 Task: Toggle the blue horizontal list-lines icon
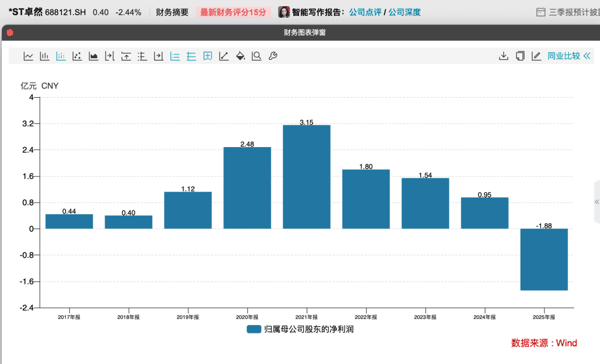click(175, 56)
